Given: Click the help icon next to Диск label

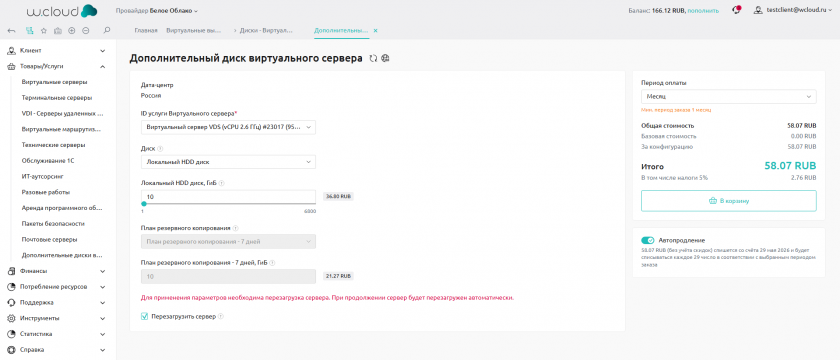Looking at the screenshot, I should click(160, 148).
